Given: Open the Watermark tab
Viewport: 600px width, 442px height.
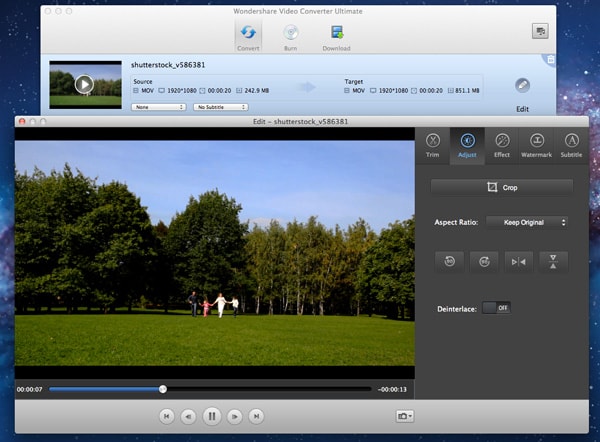Looking at the screenshot, I should 536,146.
